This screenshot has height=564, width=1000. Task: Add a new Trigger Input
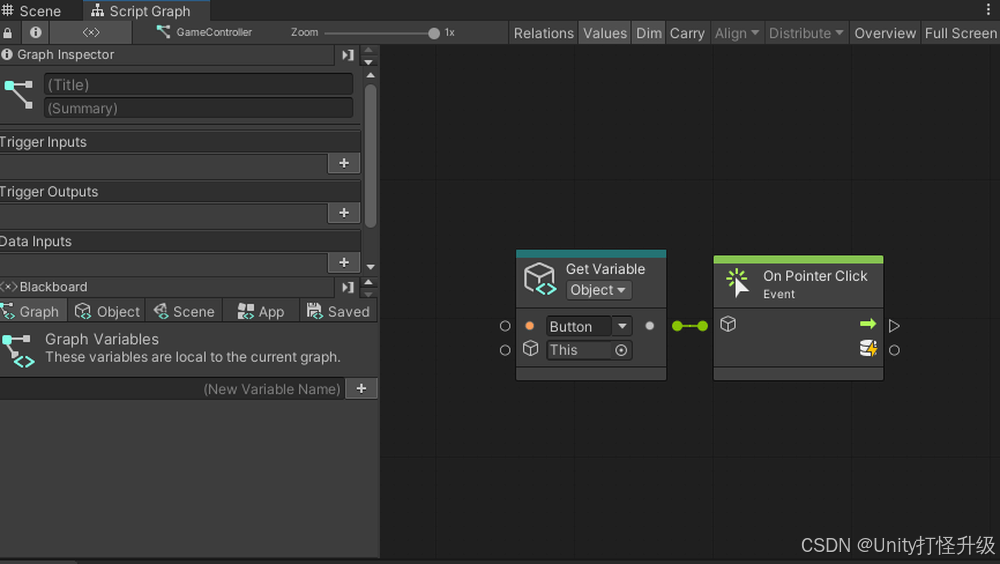tap(344, 163)
